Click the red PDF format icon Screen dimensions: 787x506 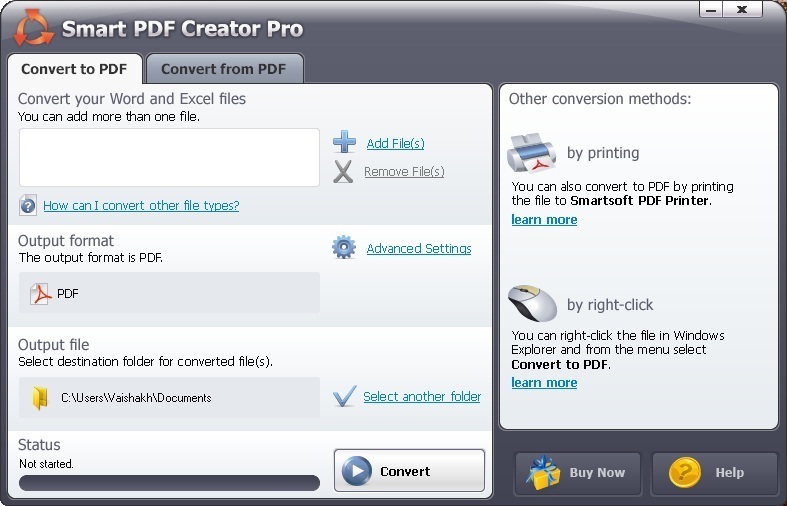[x=40, y=294]
